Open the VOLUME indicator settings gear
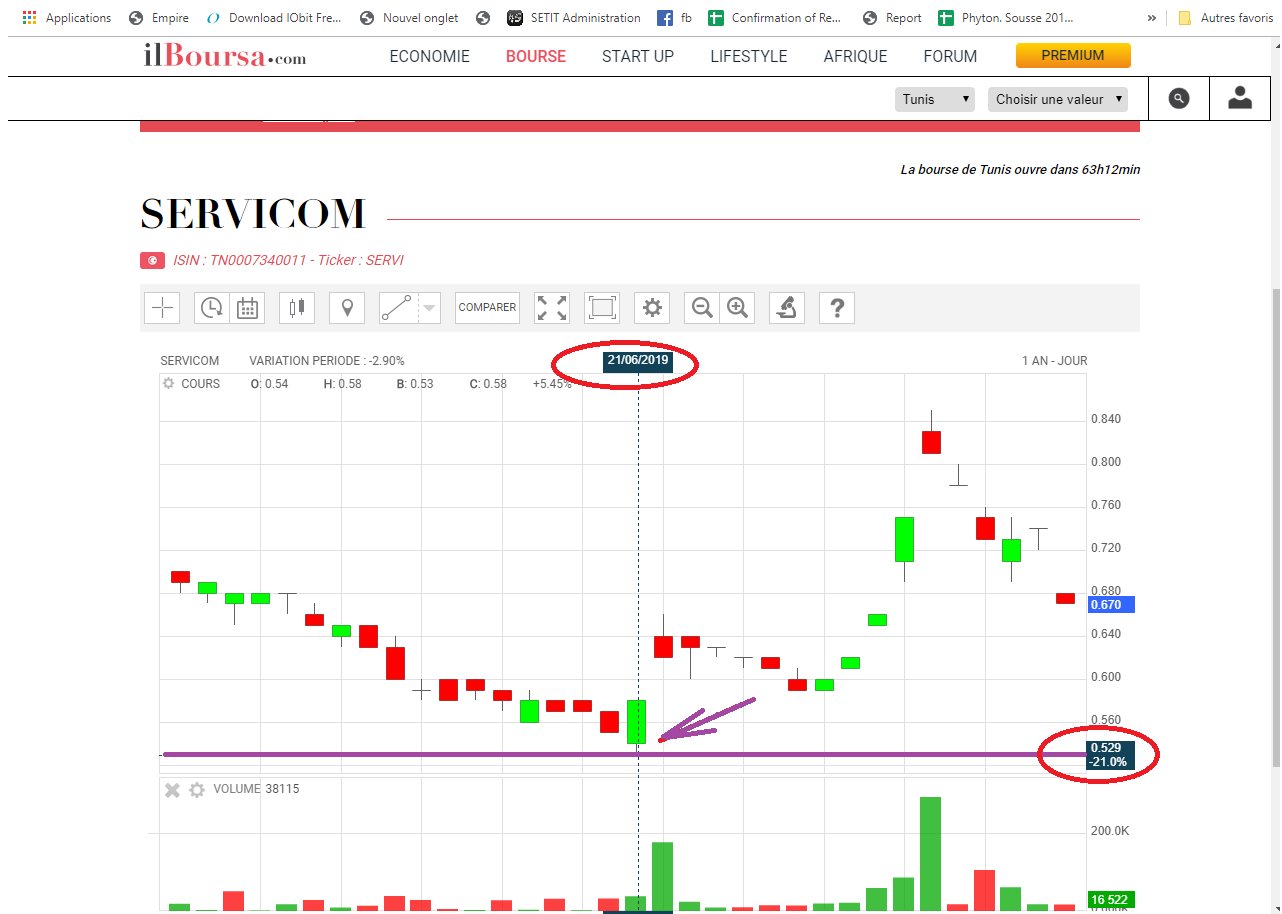Viewport: 1282px width, 914px height. (x=197, y=790)
